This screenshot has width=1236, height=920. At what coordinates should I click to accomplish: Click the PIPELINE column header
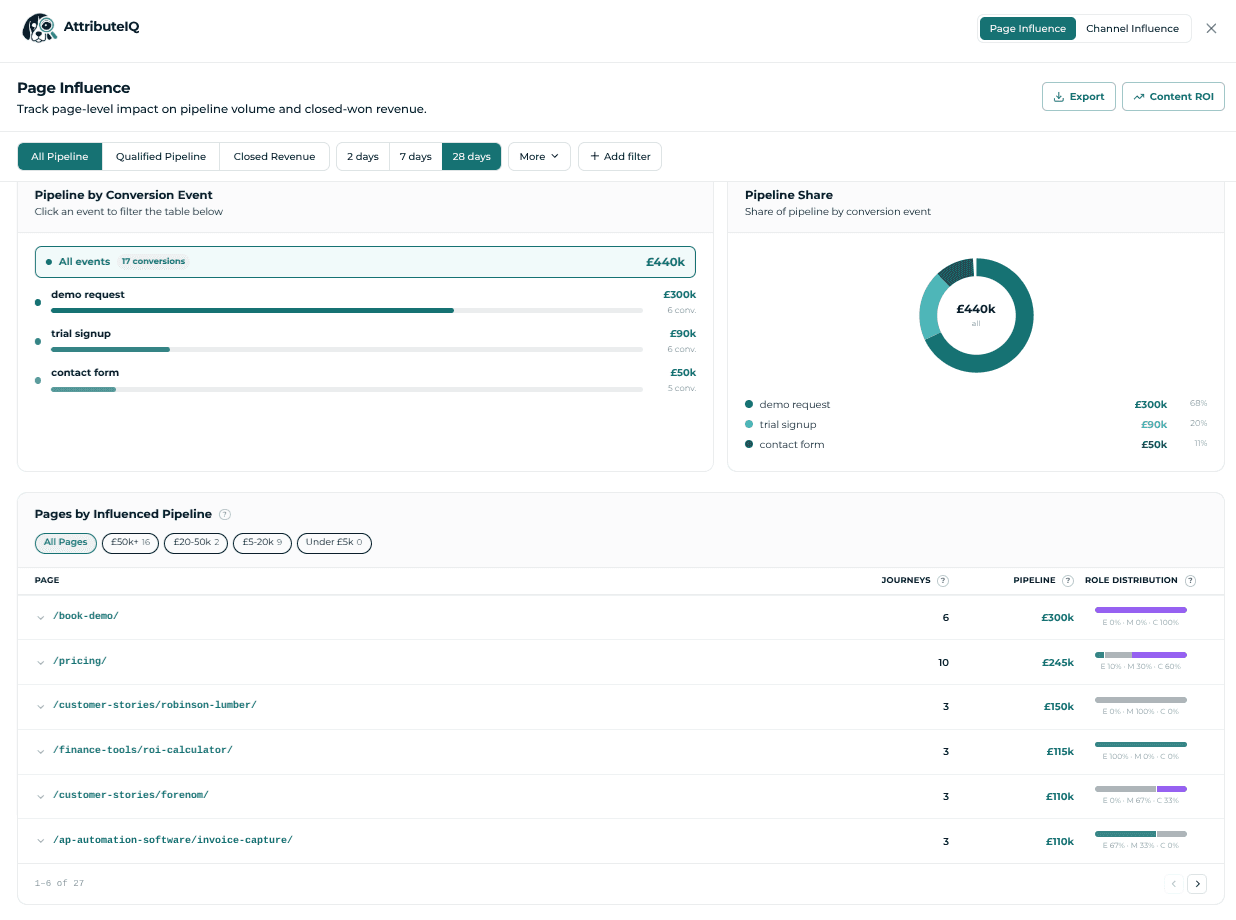point(1034,580)
